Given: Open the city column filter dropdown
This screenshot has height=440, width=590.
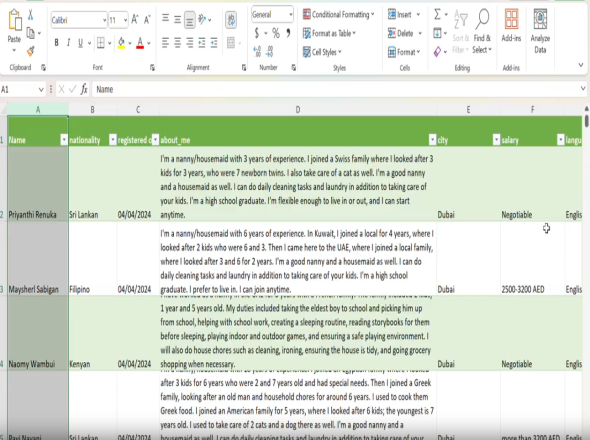Looking at the screenshot, I should [x=496, y=140].
